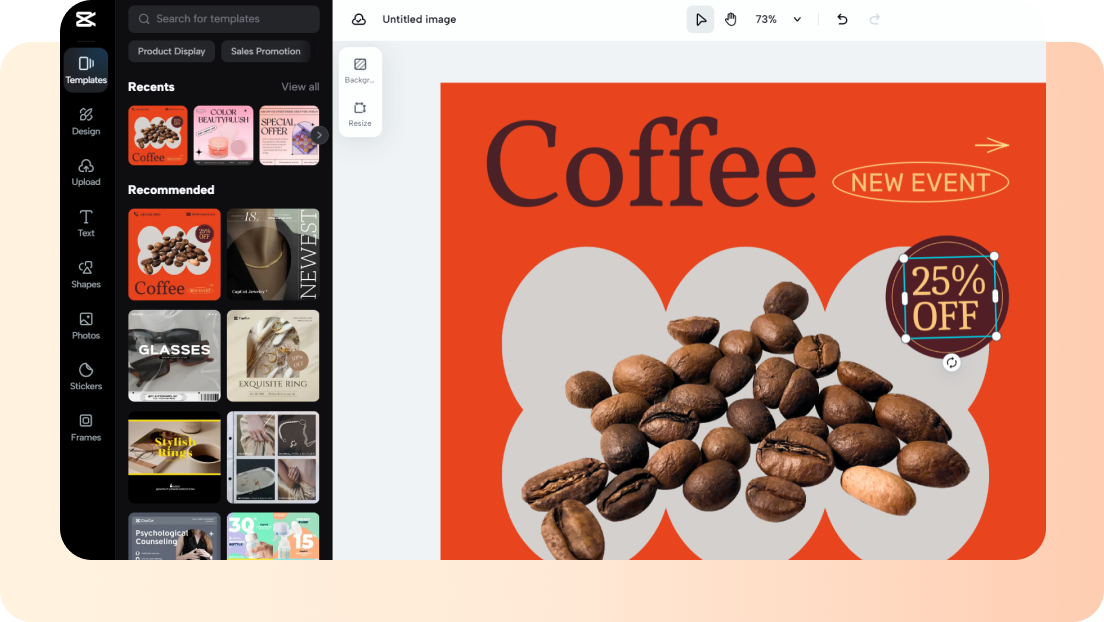Choose the colorful 30 bottle template
This screenshot has height=622, width=1104.
click(272, 536)
